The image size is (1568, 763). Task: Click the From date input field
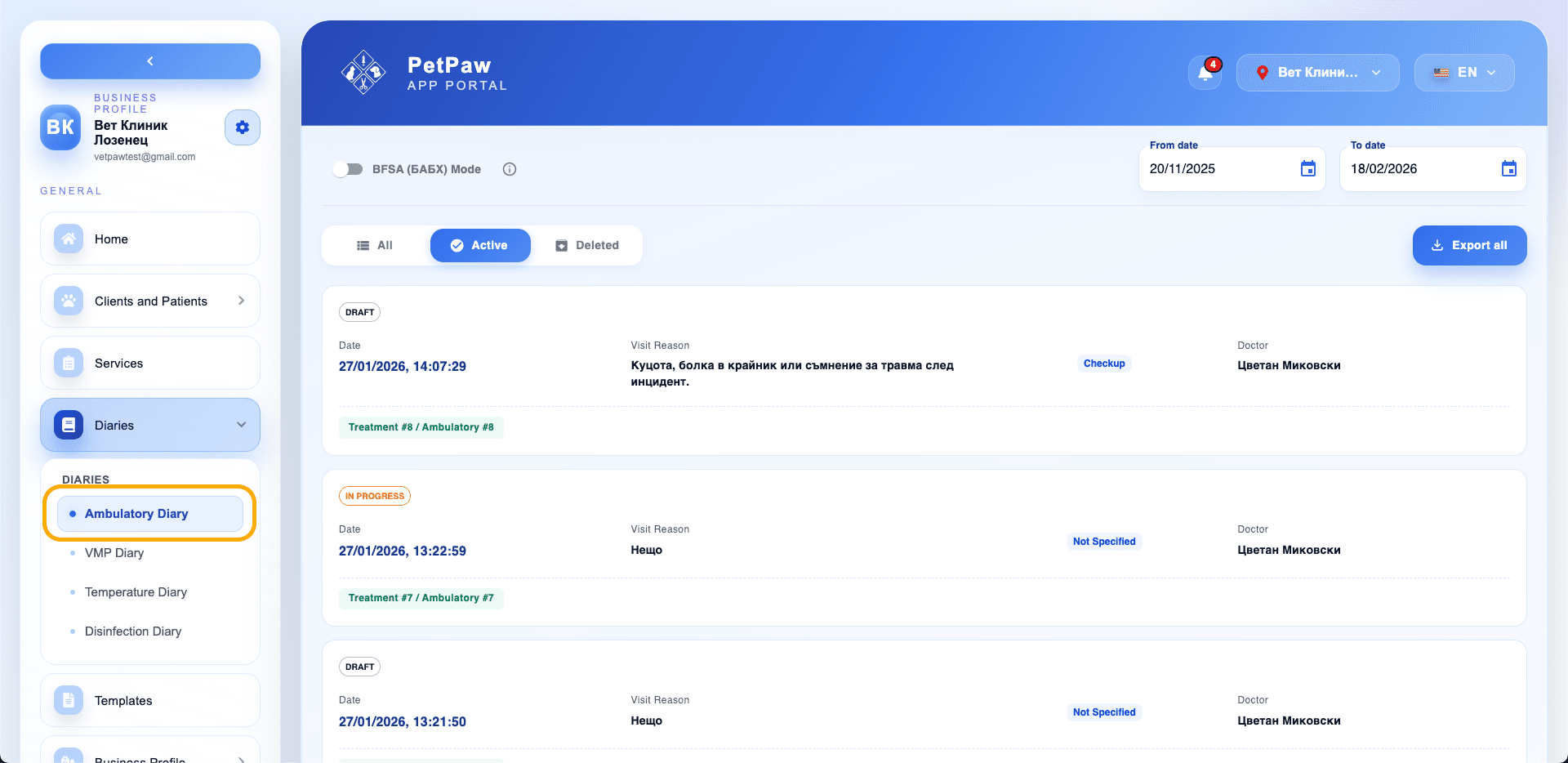point(1232,169)
